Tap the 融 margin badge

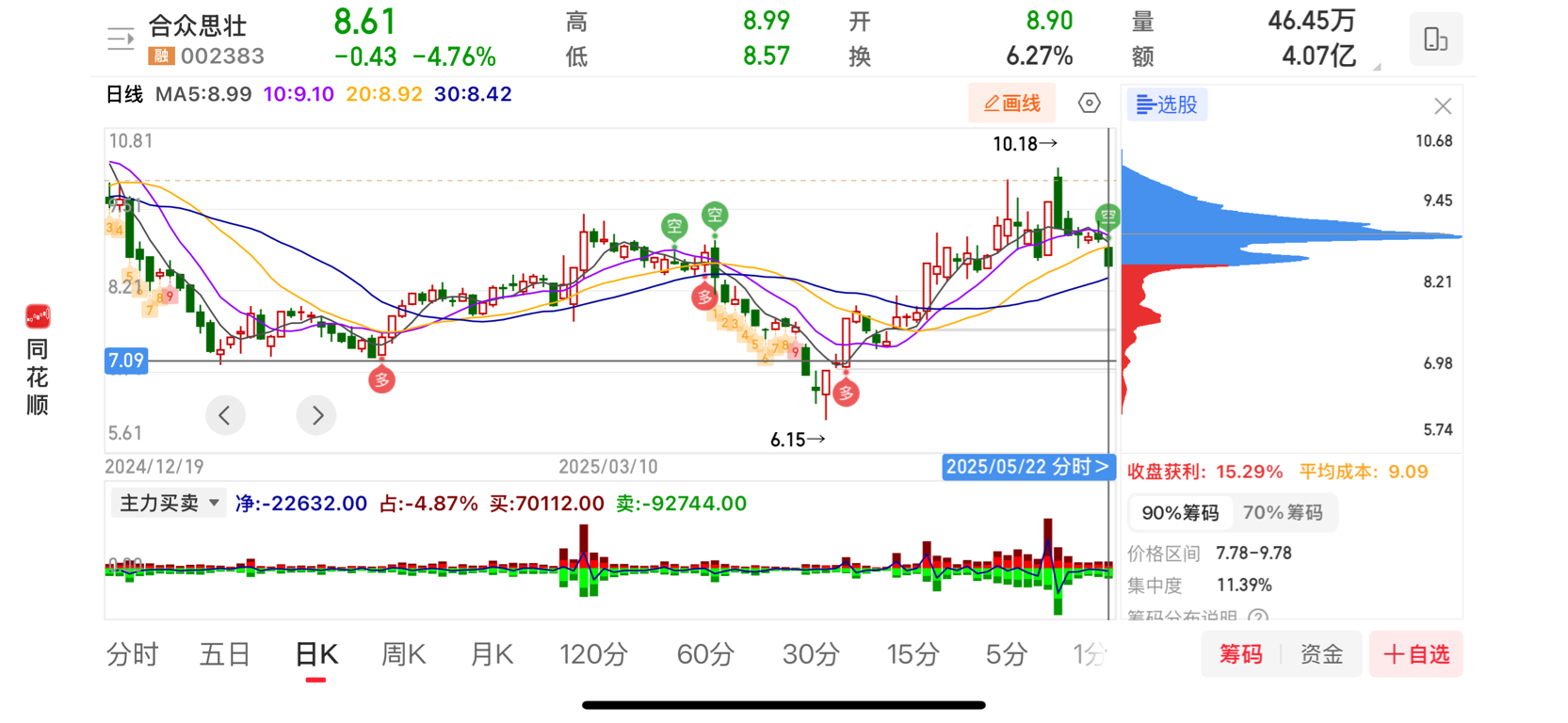pos(161,56)
